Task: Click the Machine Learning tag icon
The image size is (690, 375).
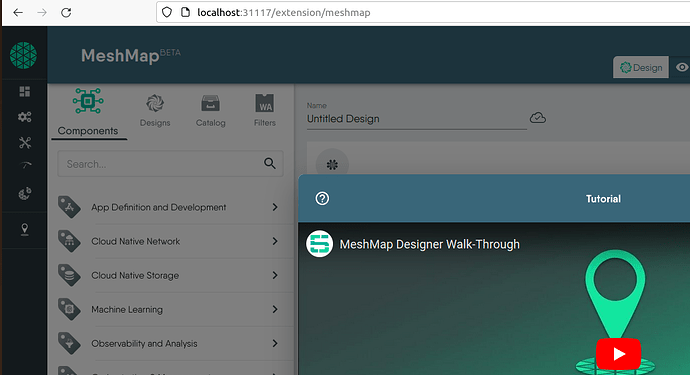Action: pos(69,309)
